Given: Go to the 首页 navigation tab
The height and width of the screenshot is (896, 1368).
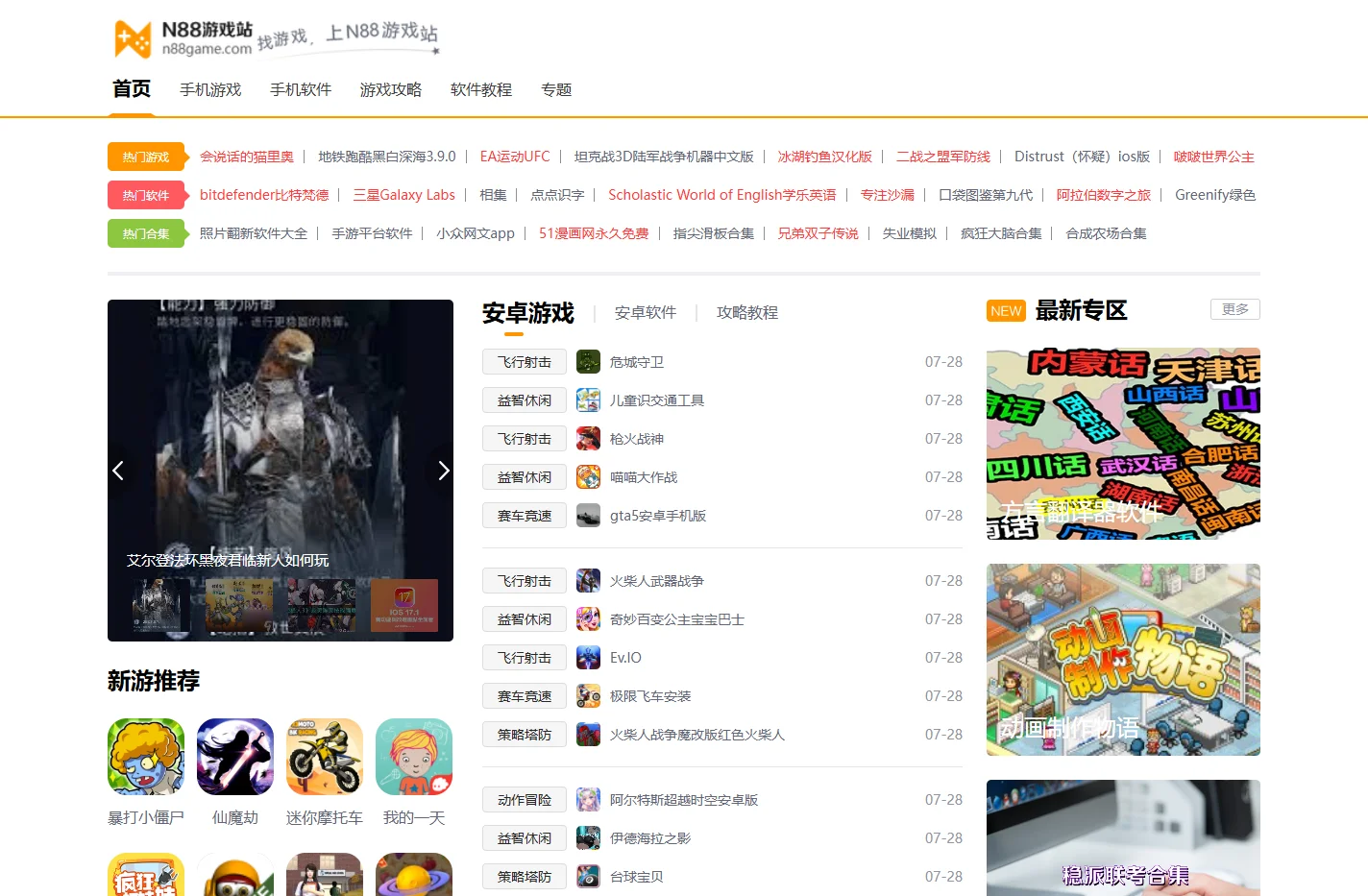Looking at the screenshot, I should 132,89.
